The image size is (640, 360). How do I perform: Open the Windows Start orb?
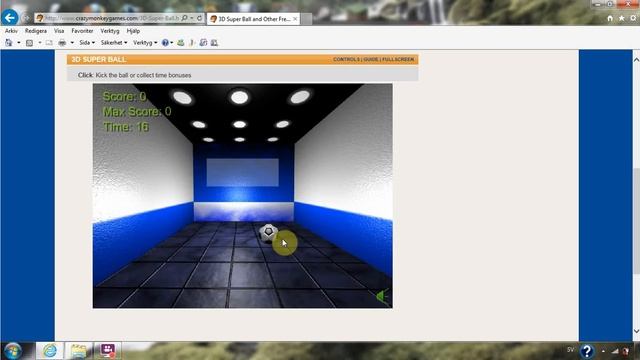(x=13, y=351)
